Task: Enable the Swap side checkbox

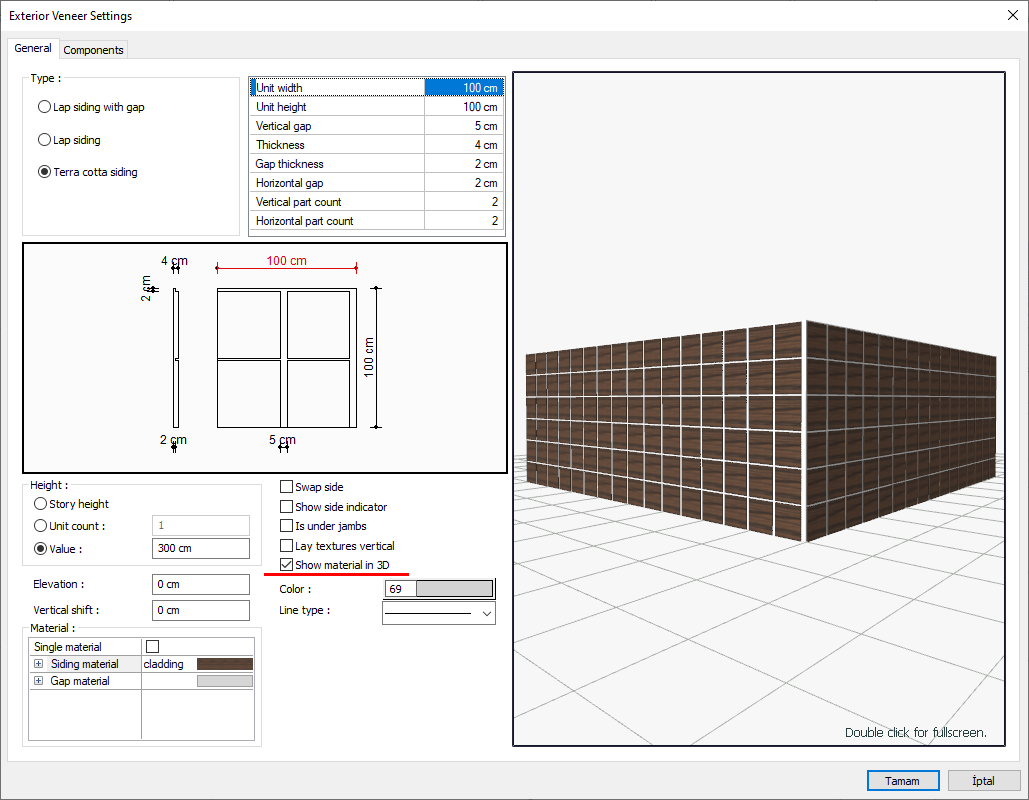Action: [287, 487]
